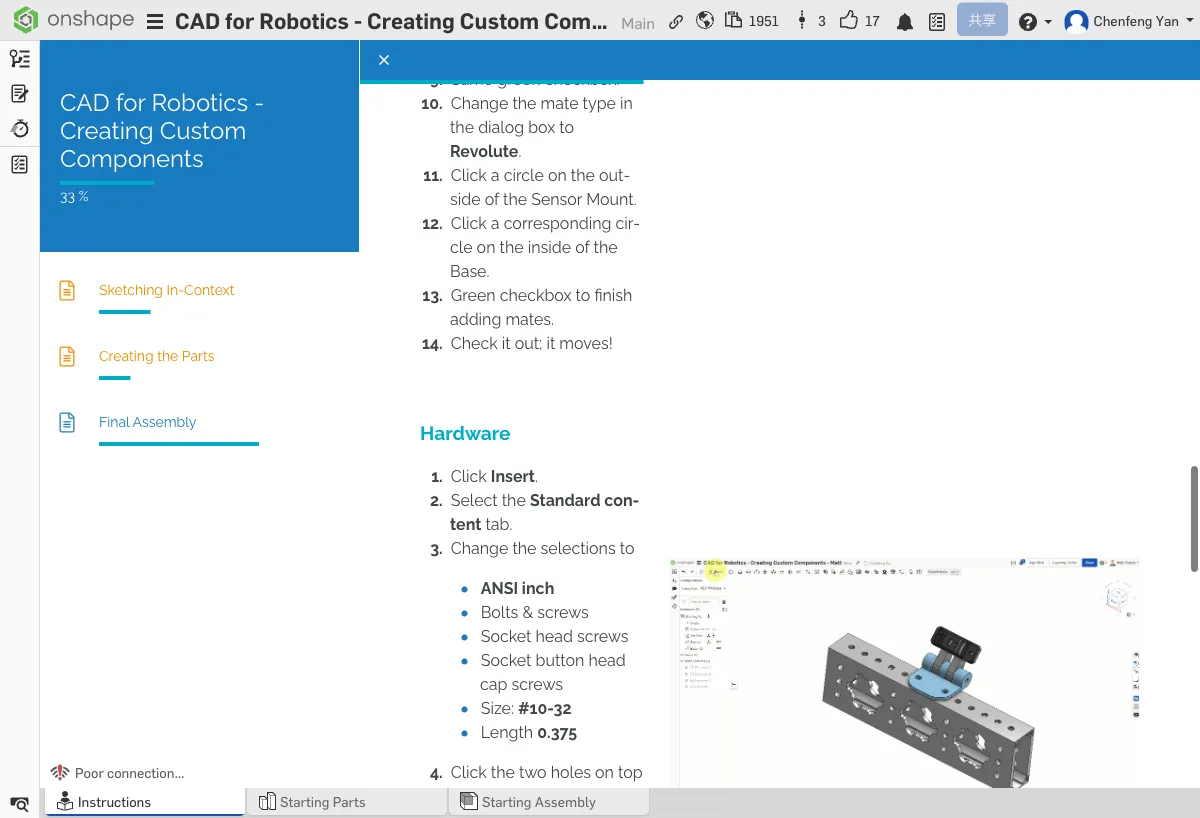Close the instructions panel with X
Viewport: 1200px width, 818px height.
coord(384,60)
